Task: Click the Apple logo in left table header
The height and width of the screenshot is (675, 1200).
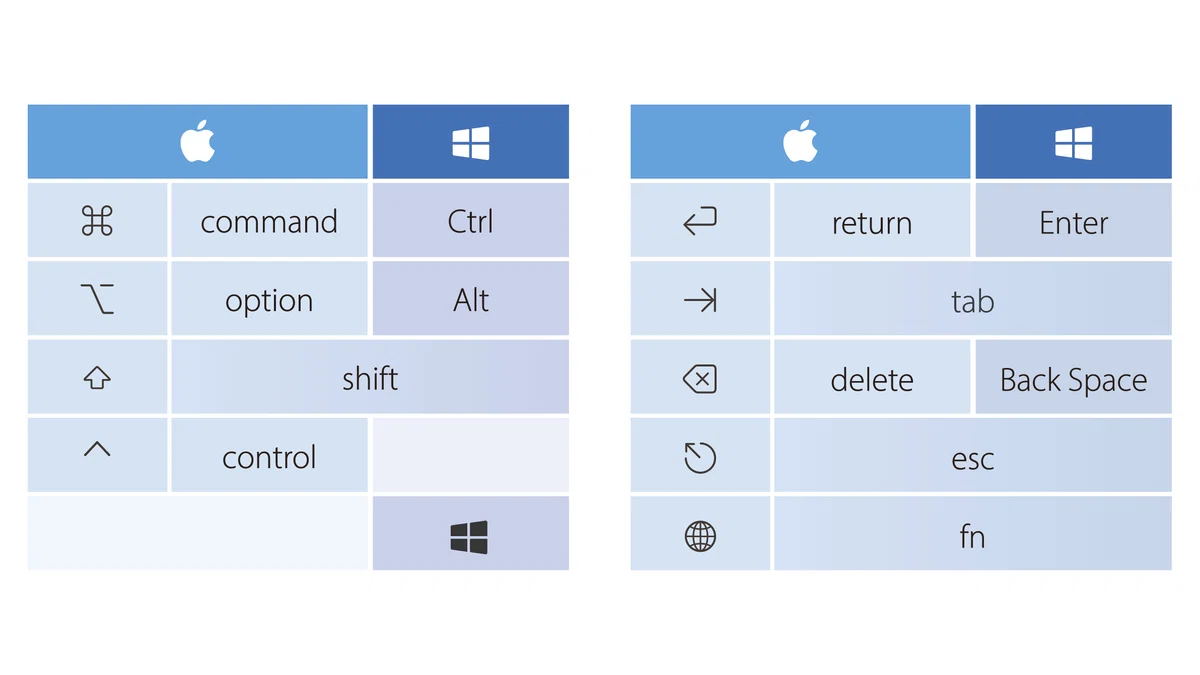Action: click(198, 142)
